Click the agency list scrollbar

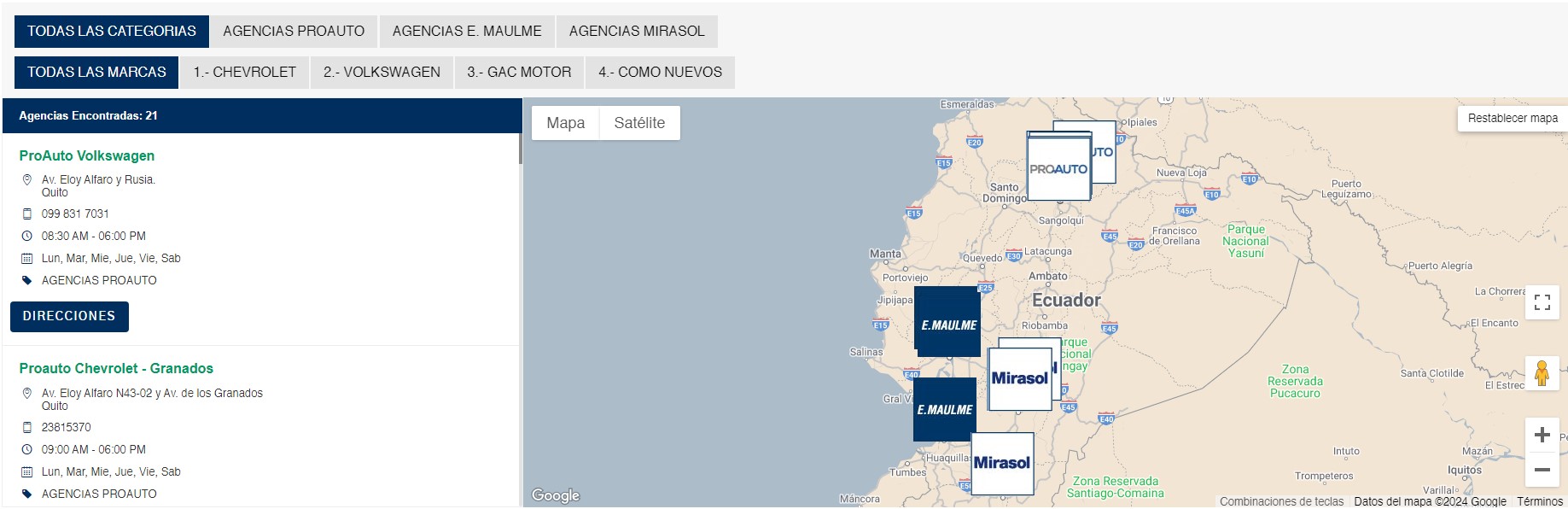tap(520, 148)
